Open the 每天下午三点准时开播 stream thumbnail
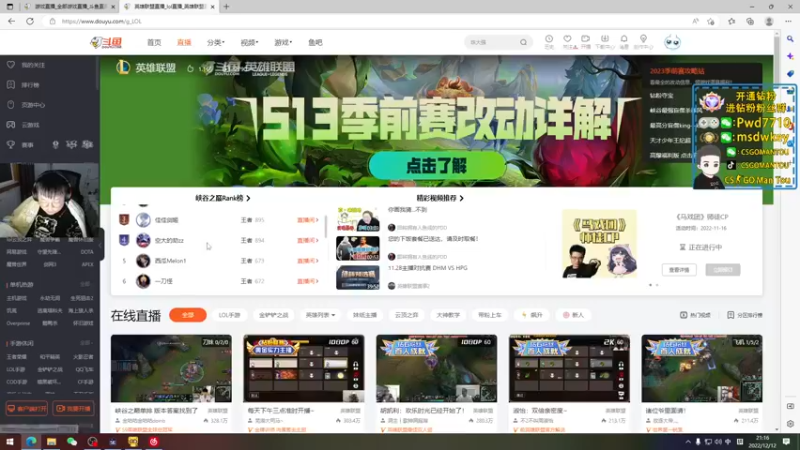Image resolution: width=800 pixels, height=450 pixels. coord(304,368)
